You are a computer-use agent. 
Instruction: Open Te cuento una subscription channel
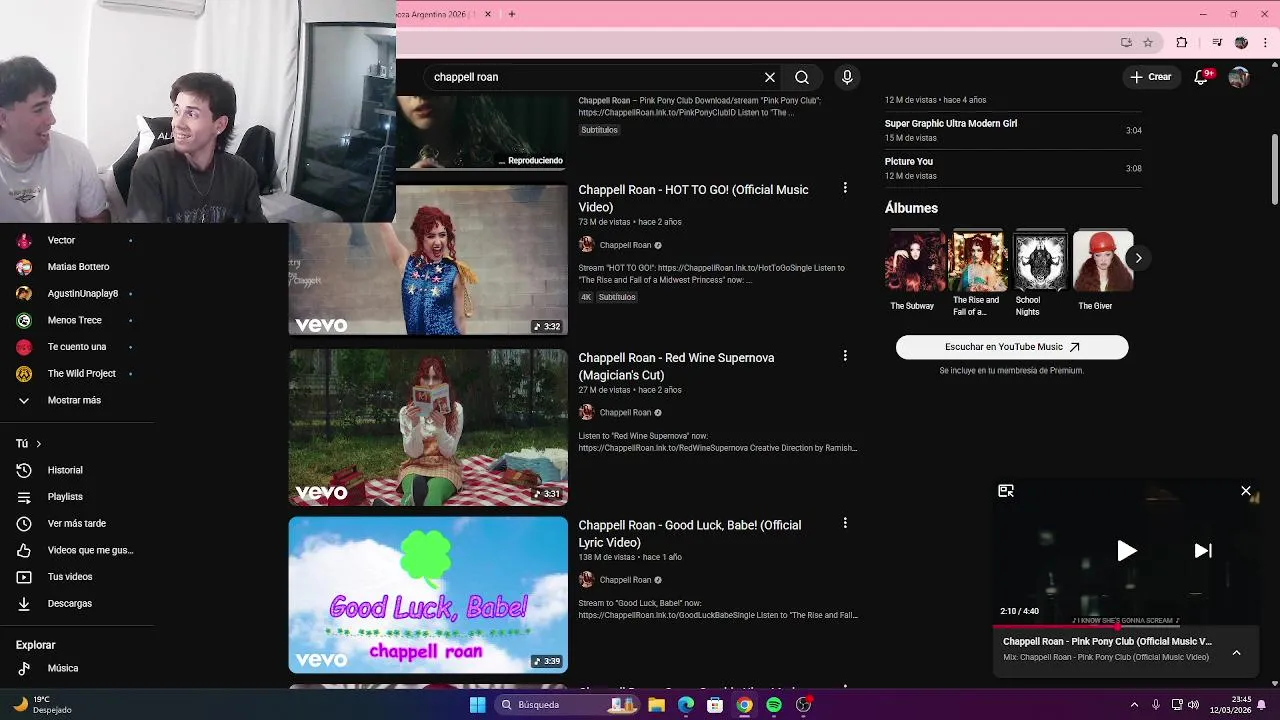pyautogui.click(x=75, y=347)
